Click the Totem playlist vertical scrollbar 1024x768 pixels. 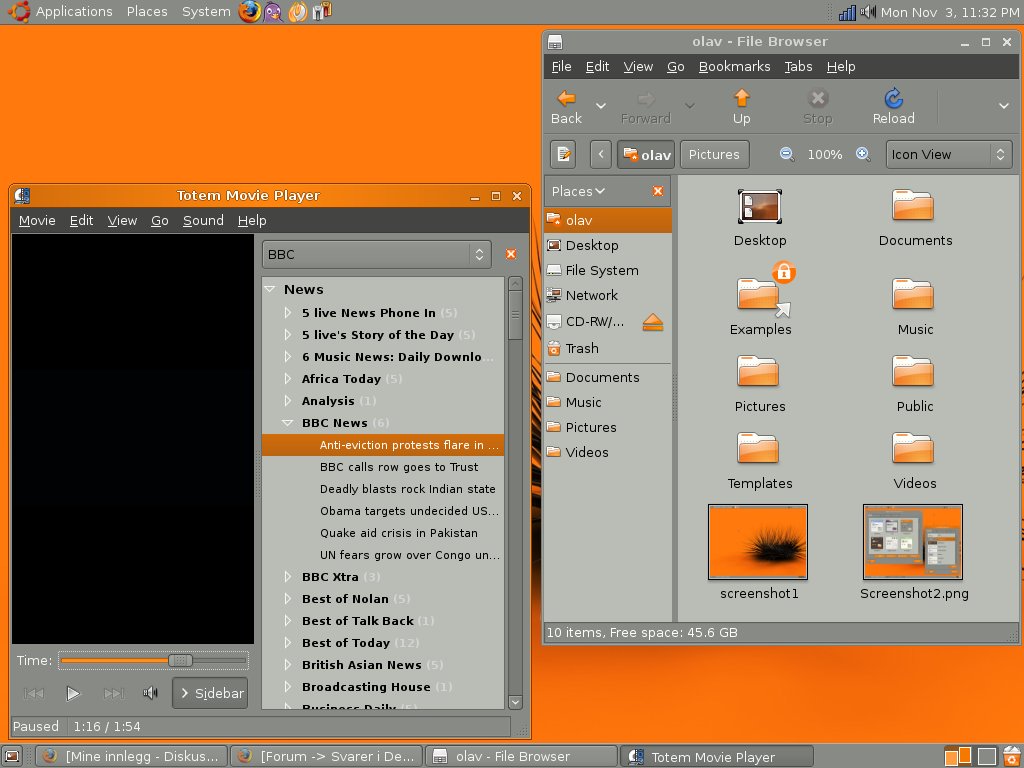coord(515,493)
